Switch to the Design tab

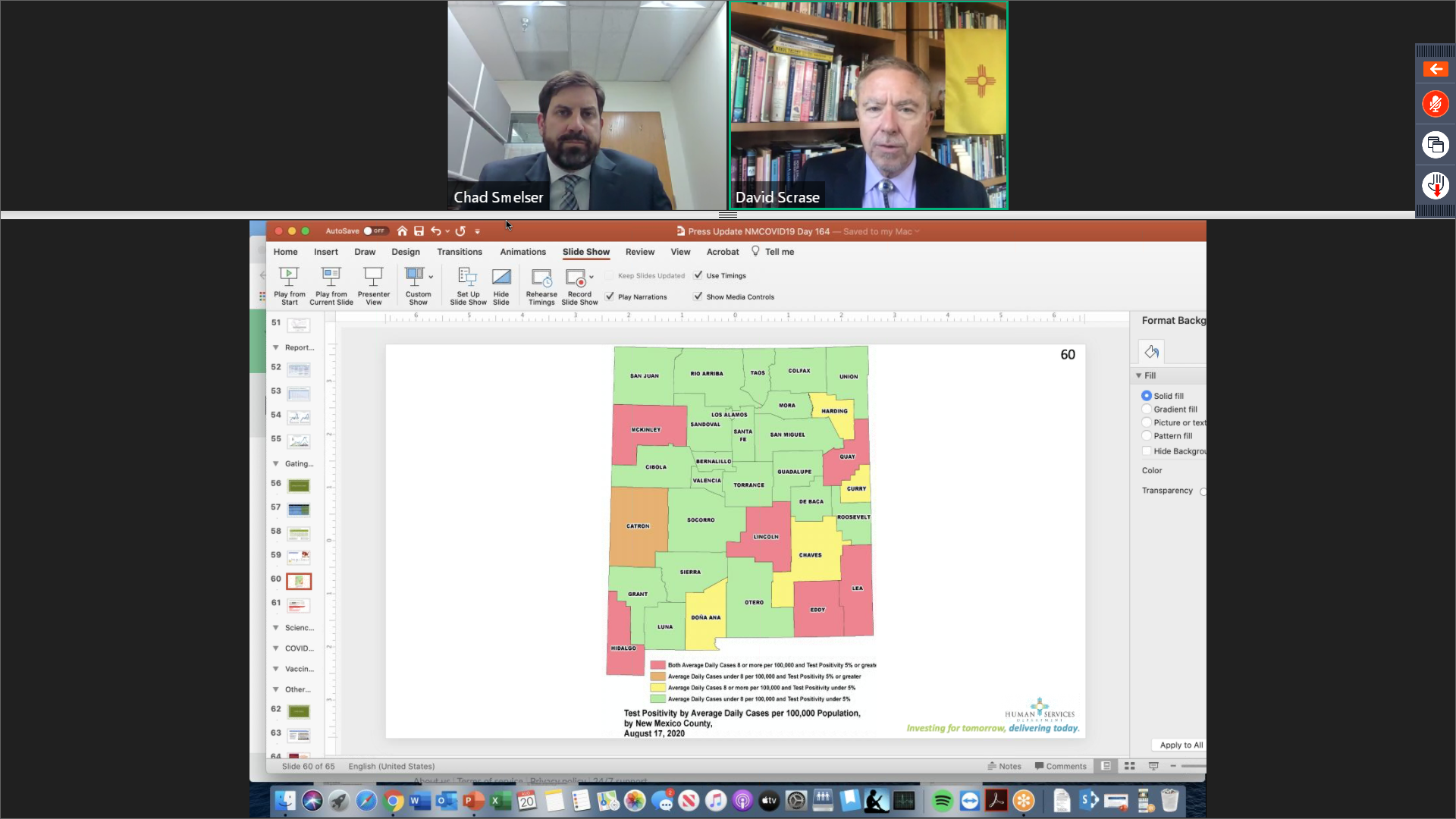pos(406,252)
